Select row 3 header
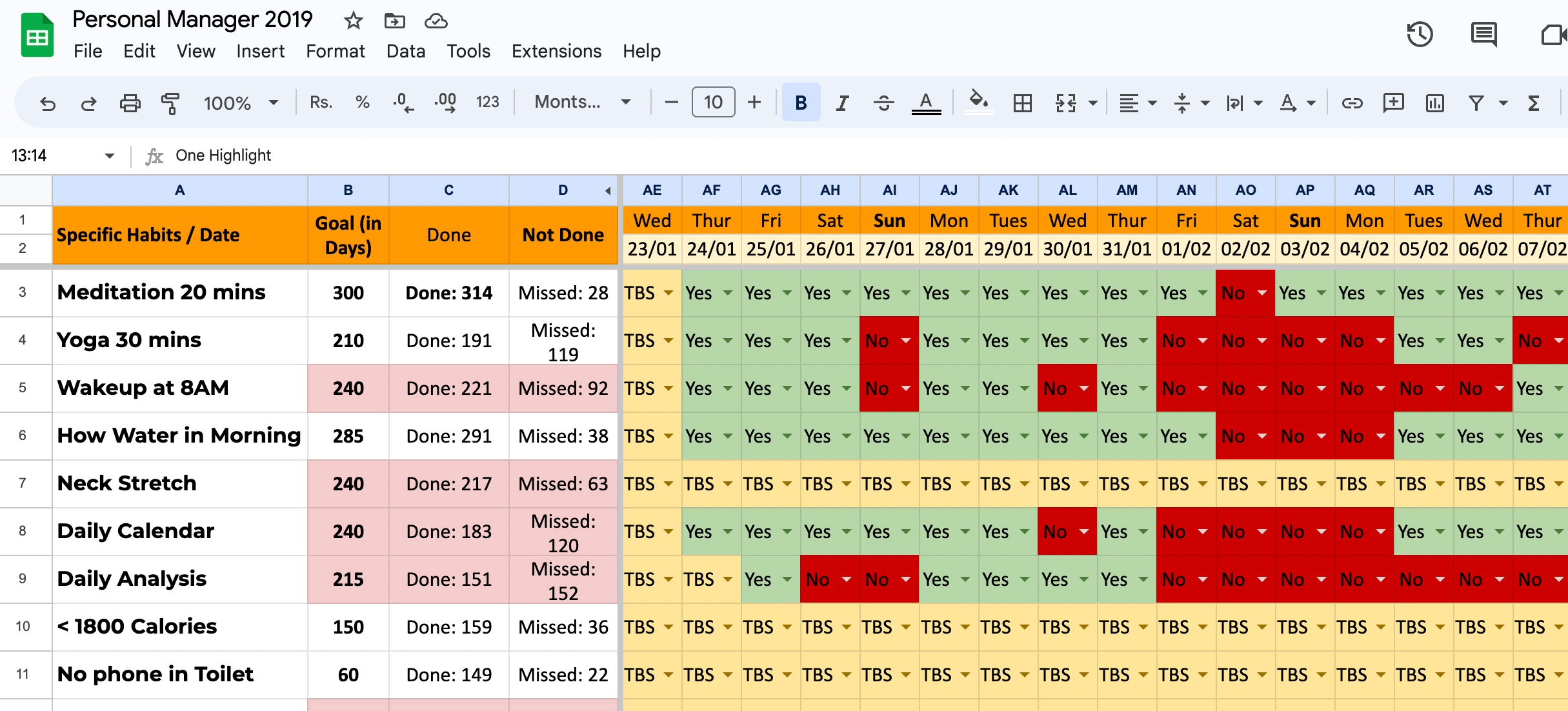 [x=23, y=292]
